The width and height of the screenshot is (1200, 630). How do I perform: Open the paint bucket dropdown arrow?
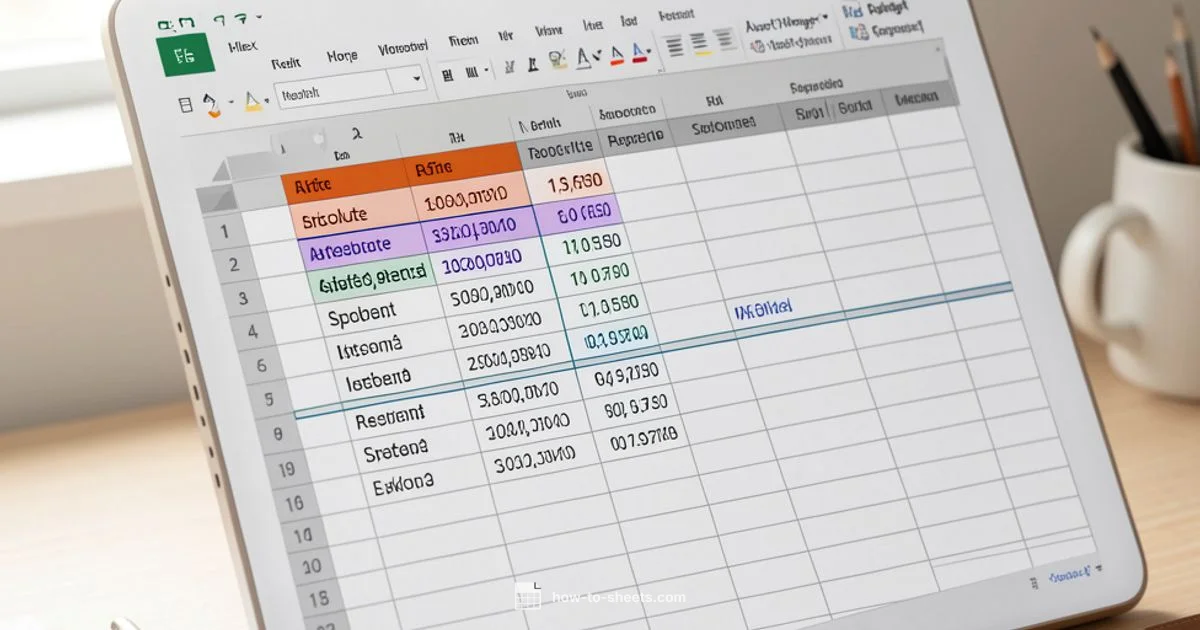click(x=229, y=103)
